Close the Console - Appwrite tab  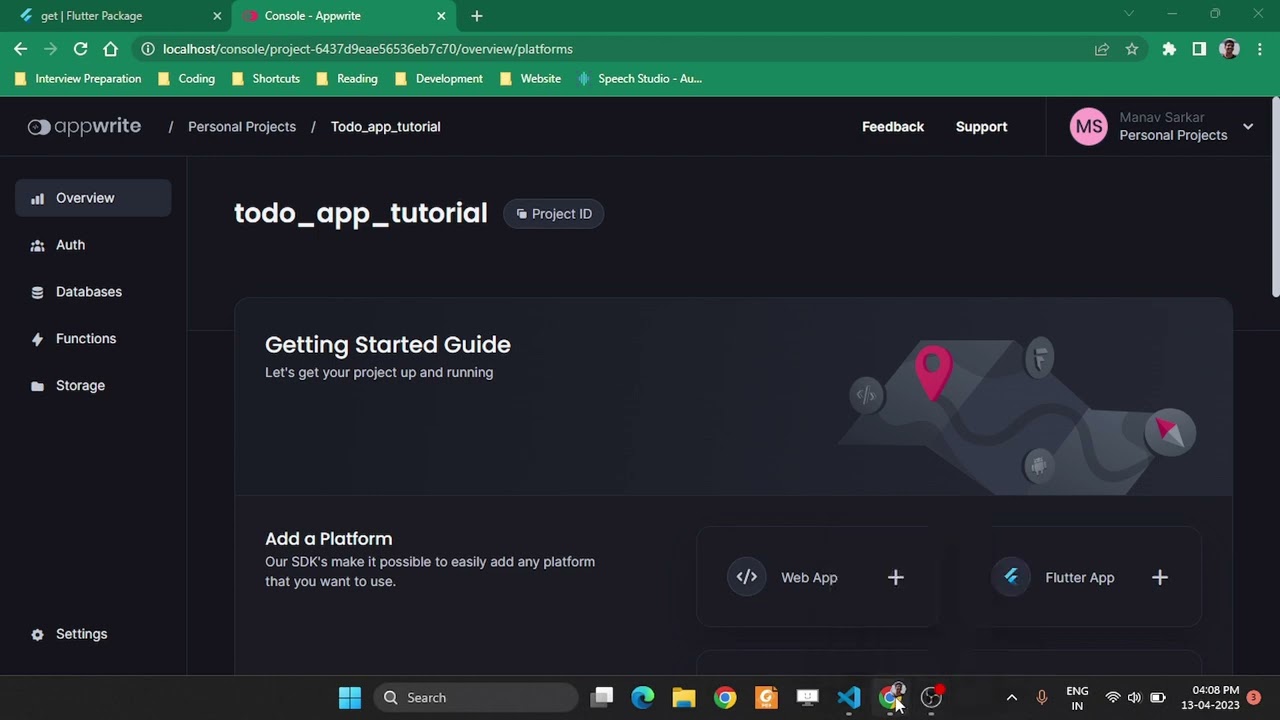pos(441,16)
